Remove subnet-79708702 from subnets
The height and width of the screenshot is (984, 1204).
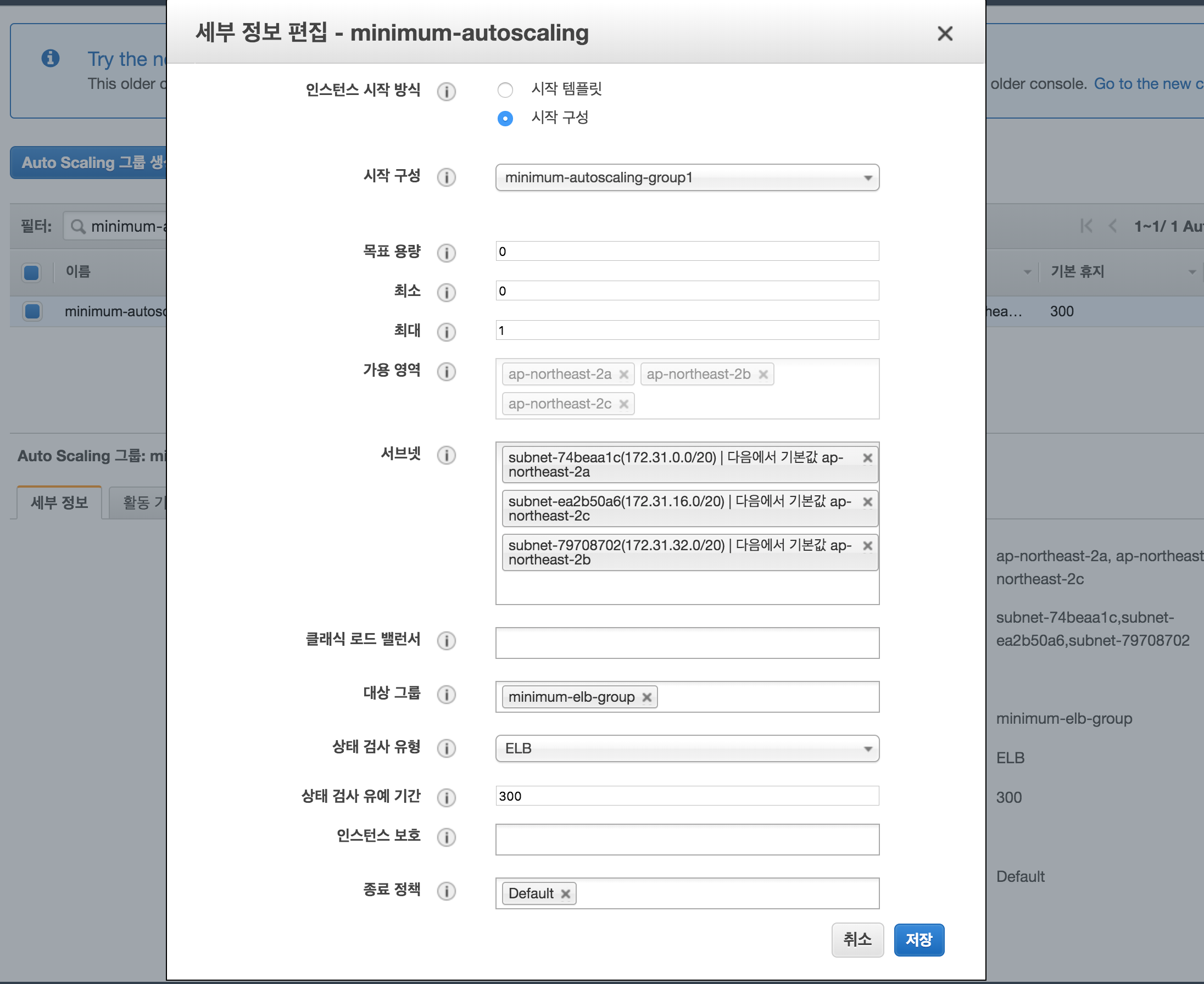point(867,546)
